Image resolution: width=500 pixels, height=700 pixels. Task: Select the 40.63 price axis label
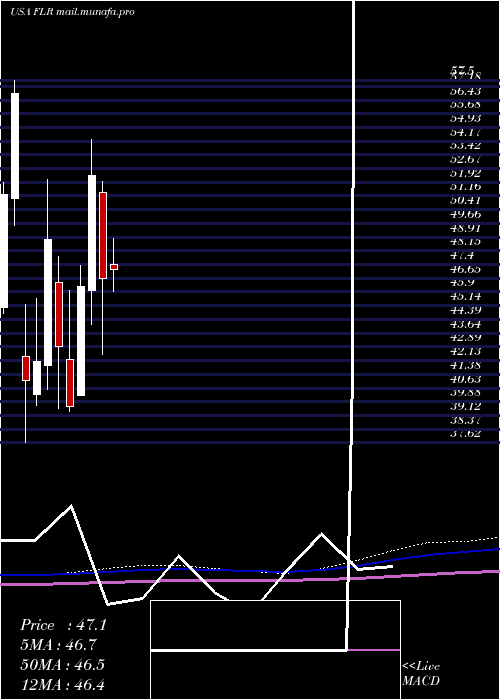(x=465, y=379)
